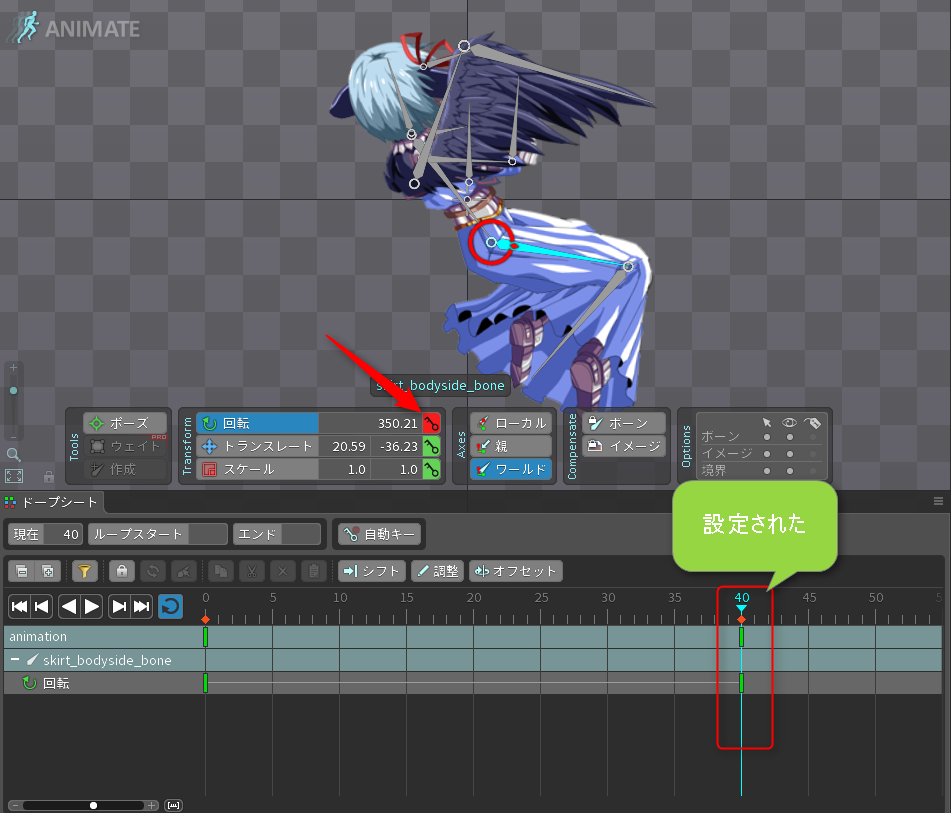Toggle ボーン row selectable dot
This screenshot has width=951, height=813.
[767, 437]
